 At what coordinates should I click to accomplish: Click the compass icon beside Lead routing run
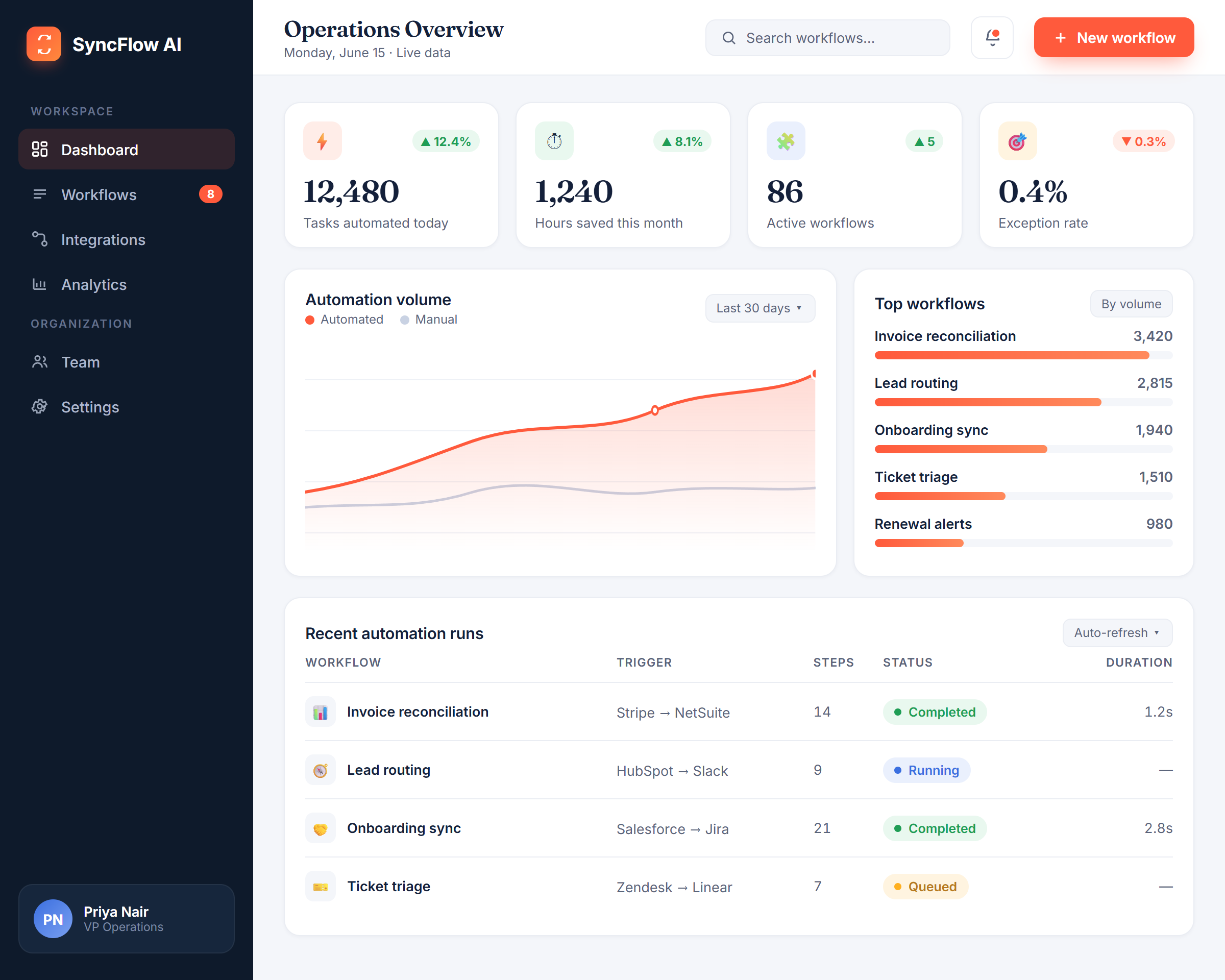[321, 770]
